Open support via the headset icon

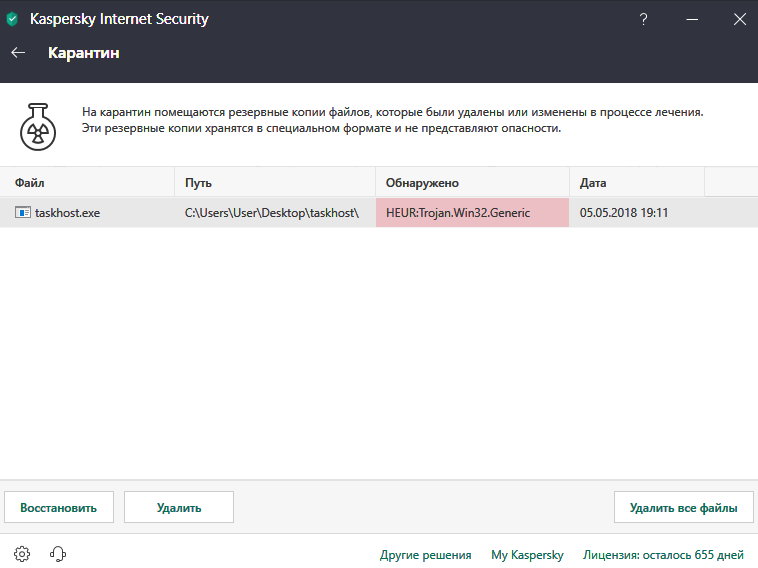click(x=58, y=553)
